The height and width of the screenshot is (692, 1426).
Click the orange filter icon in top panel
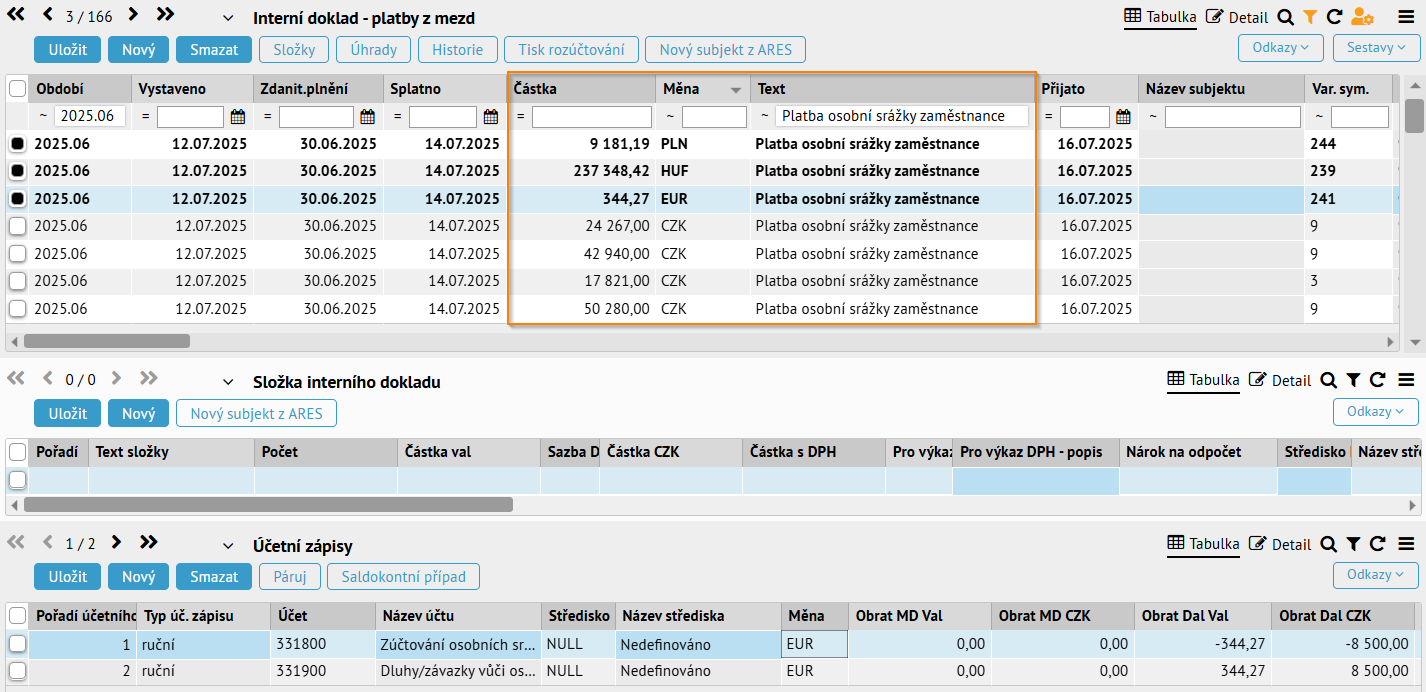point(1310,17)
